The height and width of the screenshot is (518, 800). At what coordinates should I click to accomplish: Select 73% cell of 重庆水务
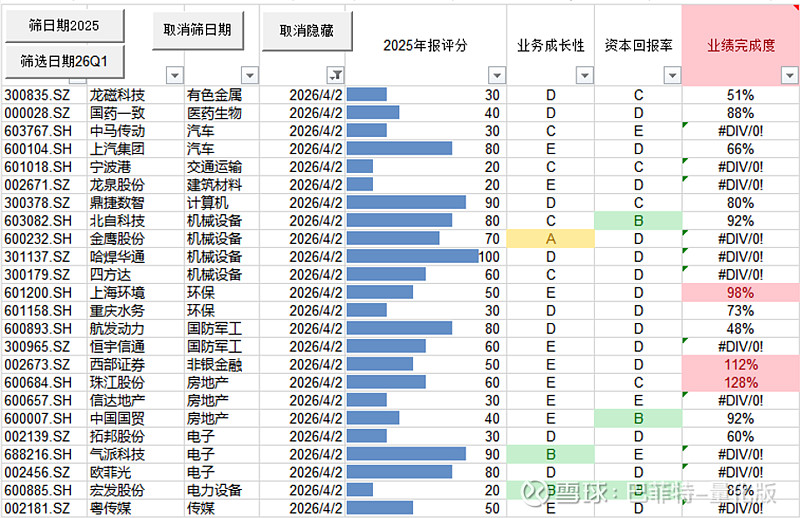coord(741,311)
